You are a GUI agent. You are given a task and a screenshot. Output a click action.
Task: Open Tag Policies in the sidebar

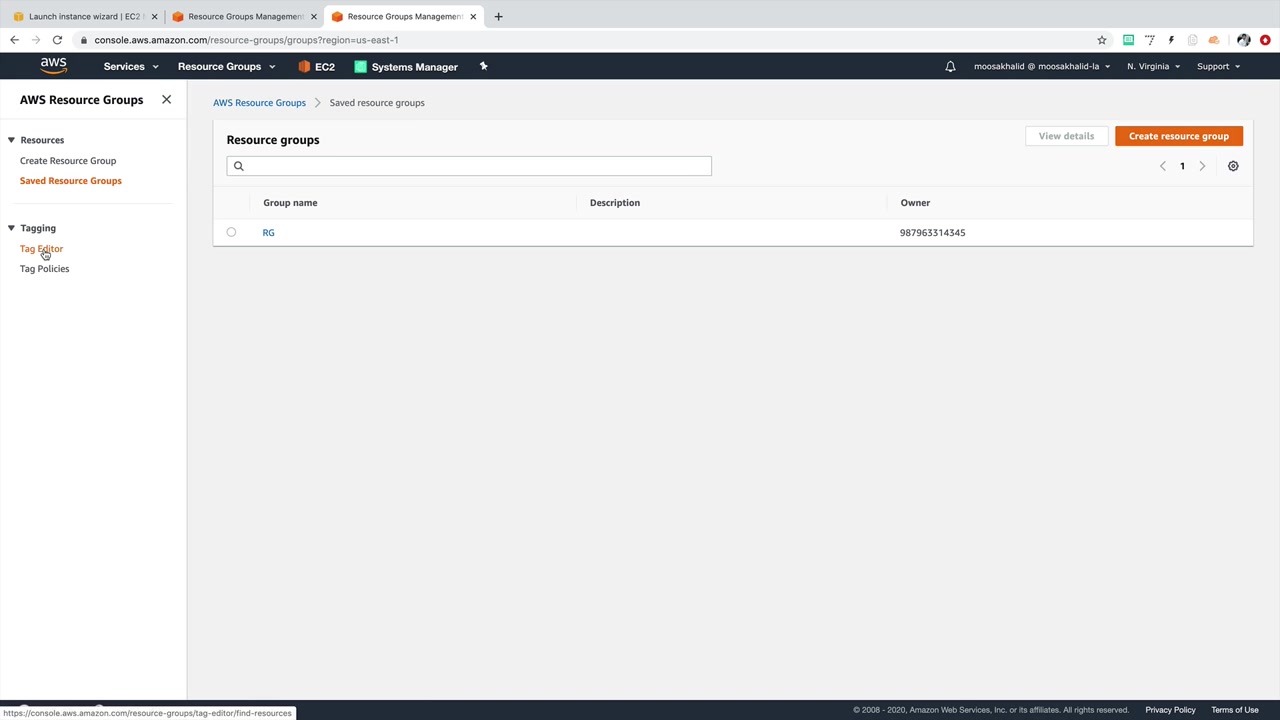tap(45, 269)
